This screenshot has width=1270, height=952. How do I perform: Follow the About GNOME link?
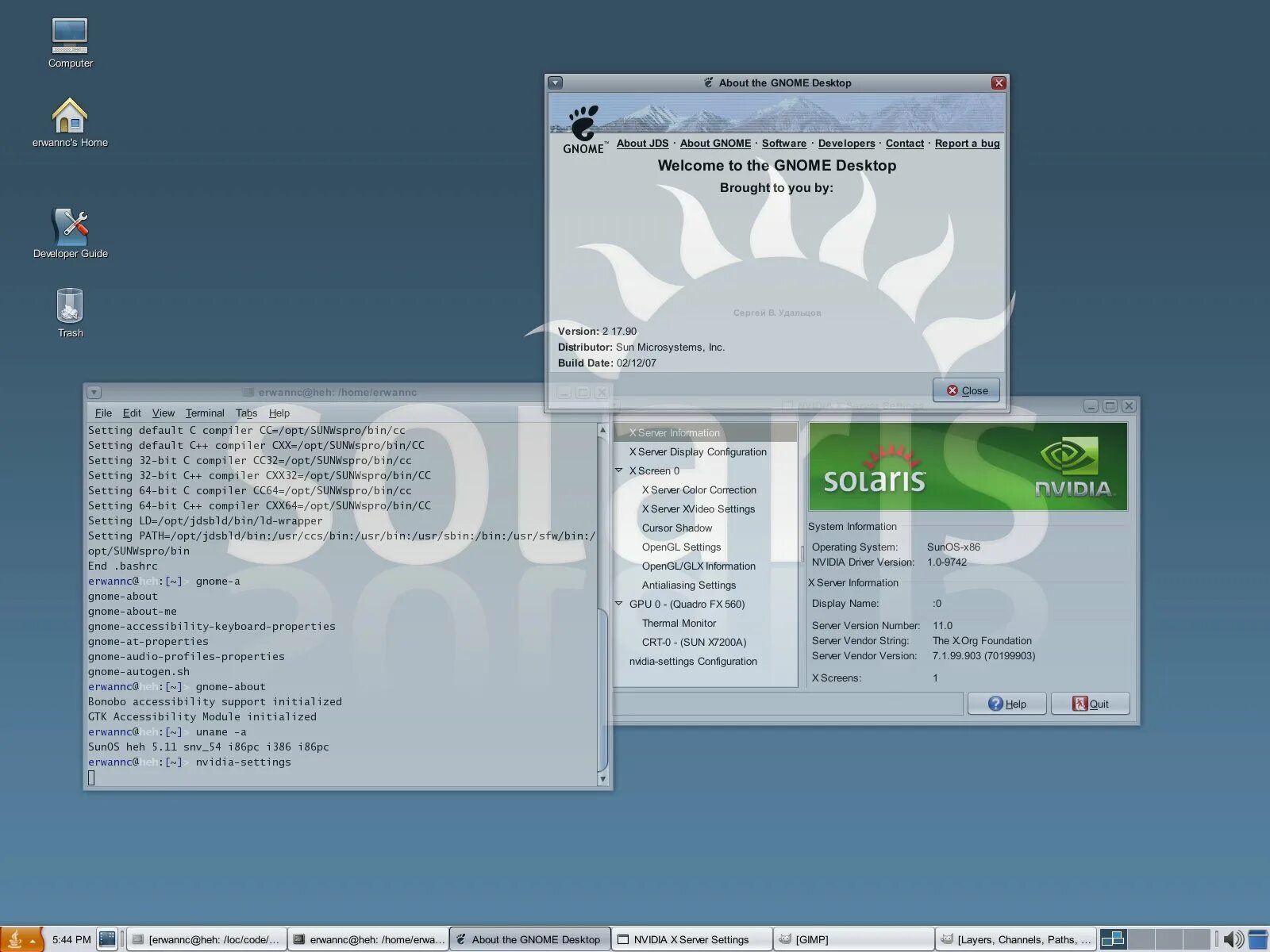[715, 144]
